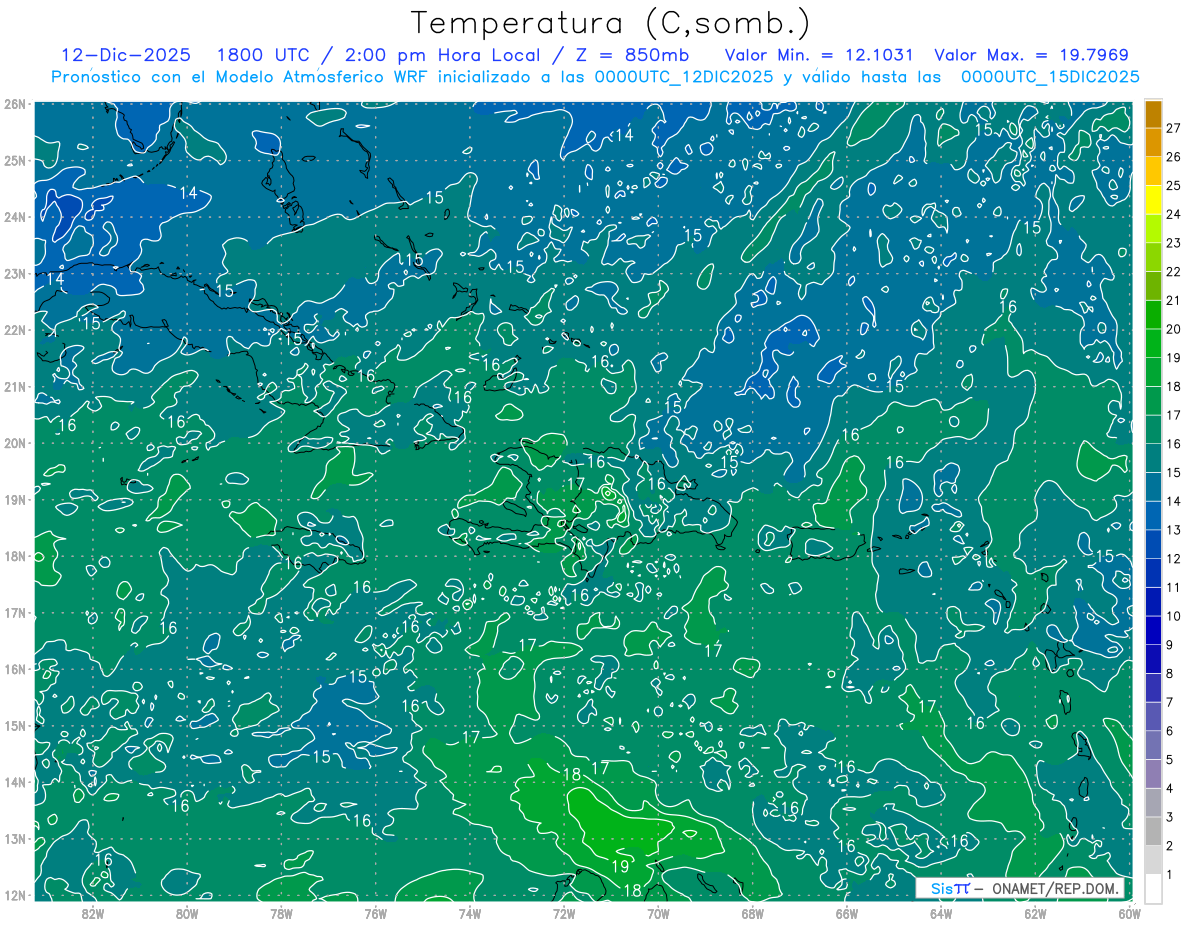1200x927 pixels.
Task: Click the value 25 in the color legend
Action: click(1174, 185)
